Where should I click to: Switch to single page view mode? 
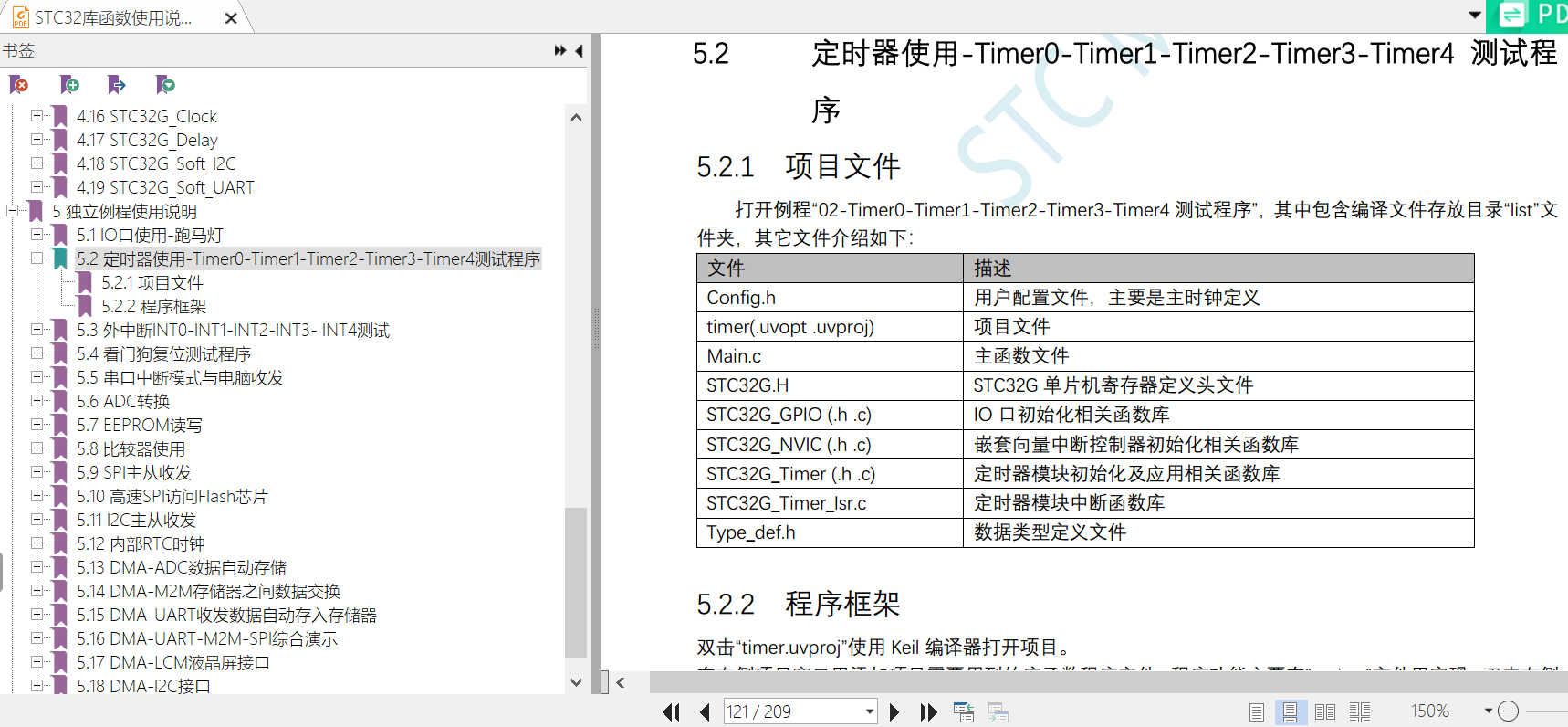point(1257,712)
